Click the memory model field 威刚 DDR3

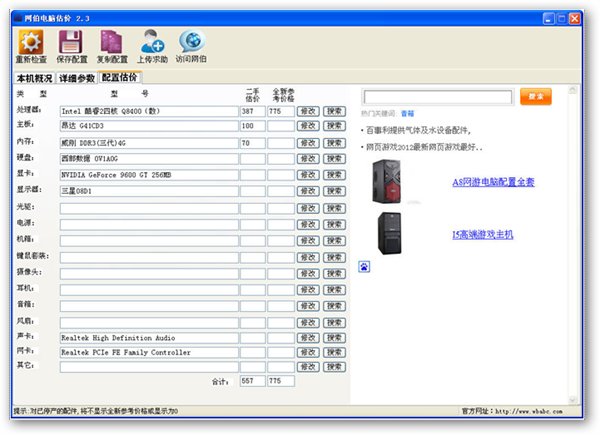coord(149,143)
